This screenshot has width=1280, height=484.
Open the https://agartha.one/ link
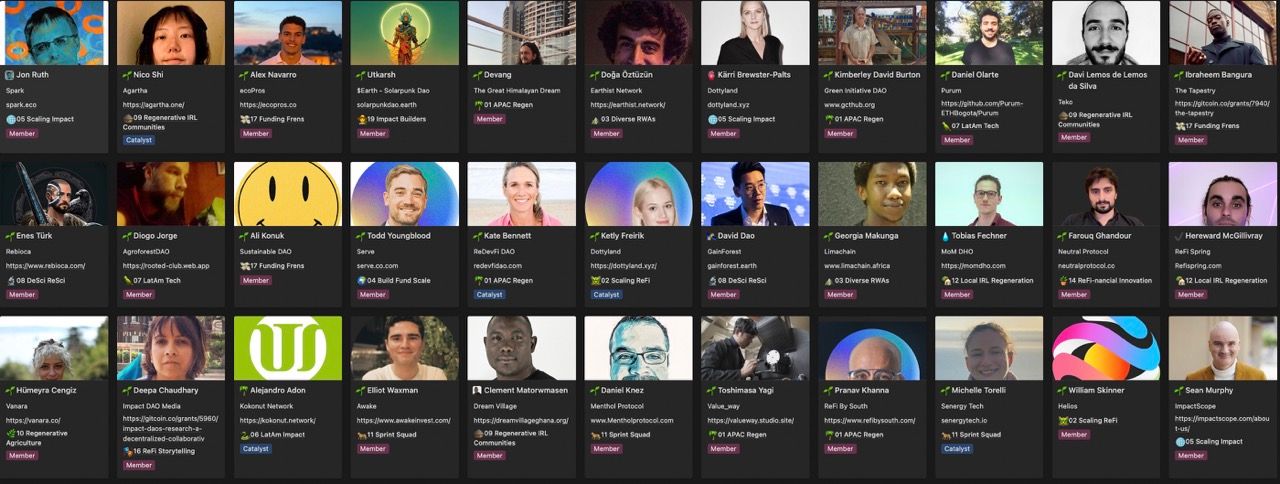tap(153, 104)
